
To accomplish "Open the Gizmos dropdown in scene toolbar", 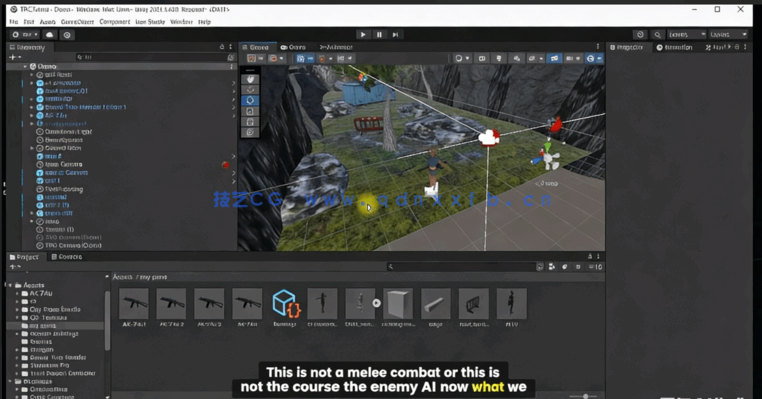I will 593,58.
